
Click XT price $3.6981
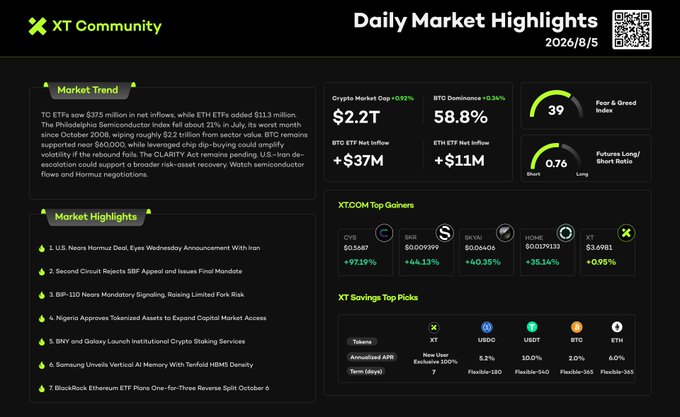599,248
